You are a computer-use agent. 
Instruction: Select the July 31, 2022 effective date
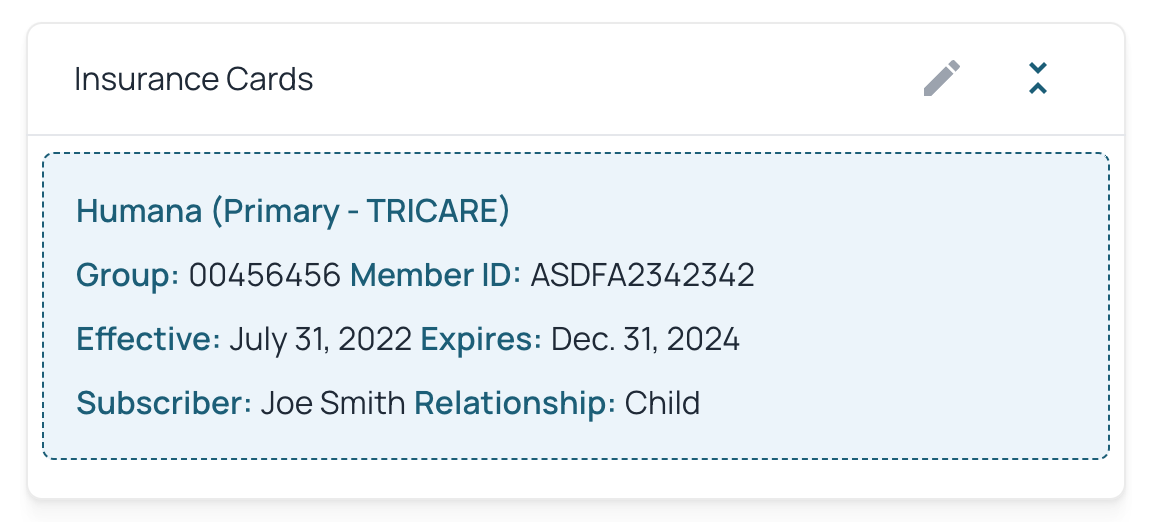coord(321,339)
